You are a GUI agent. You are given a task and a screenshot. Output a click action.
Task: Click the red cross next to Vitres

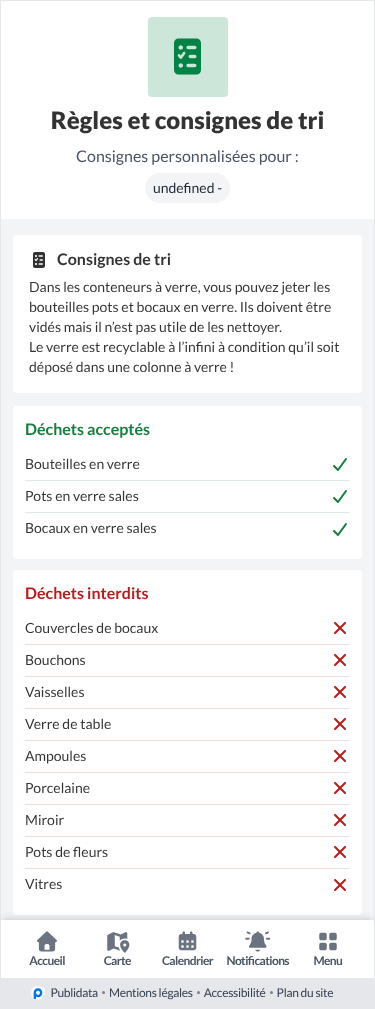(x=340, y=885)
